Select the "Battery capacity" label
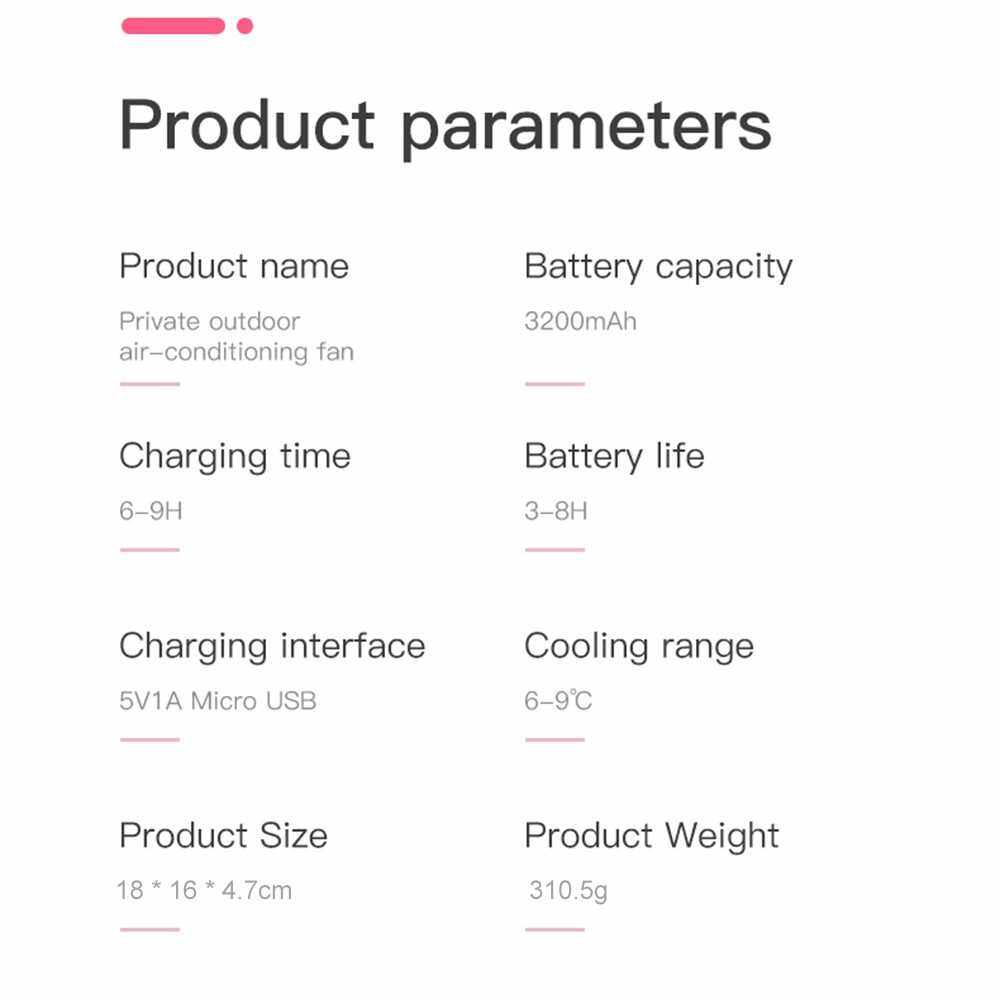1000x1000 pixels. [x=658, y=266]
